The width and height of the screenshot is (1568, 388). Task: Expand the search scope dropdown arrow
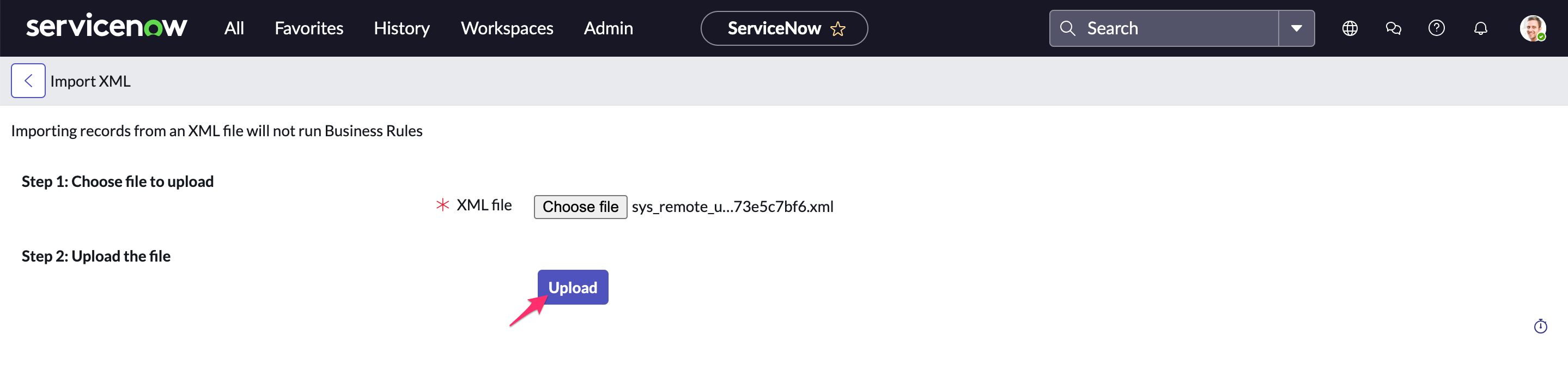[1296, 29]
